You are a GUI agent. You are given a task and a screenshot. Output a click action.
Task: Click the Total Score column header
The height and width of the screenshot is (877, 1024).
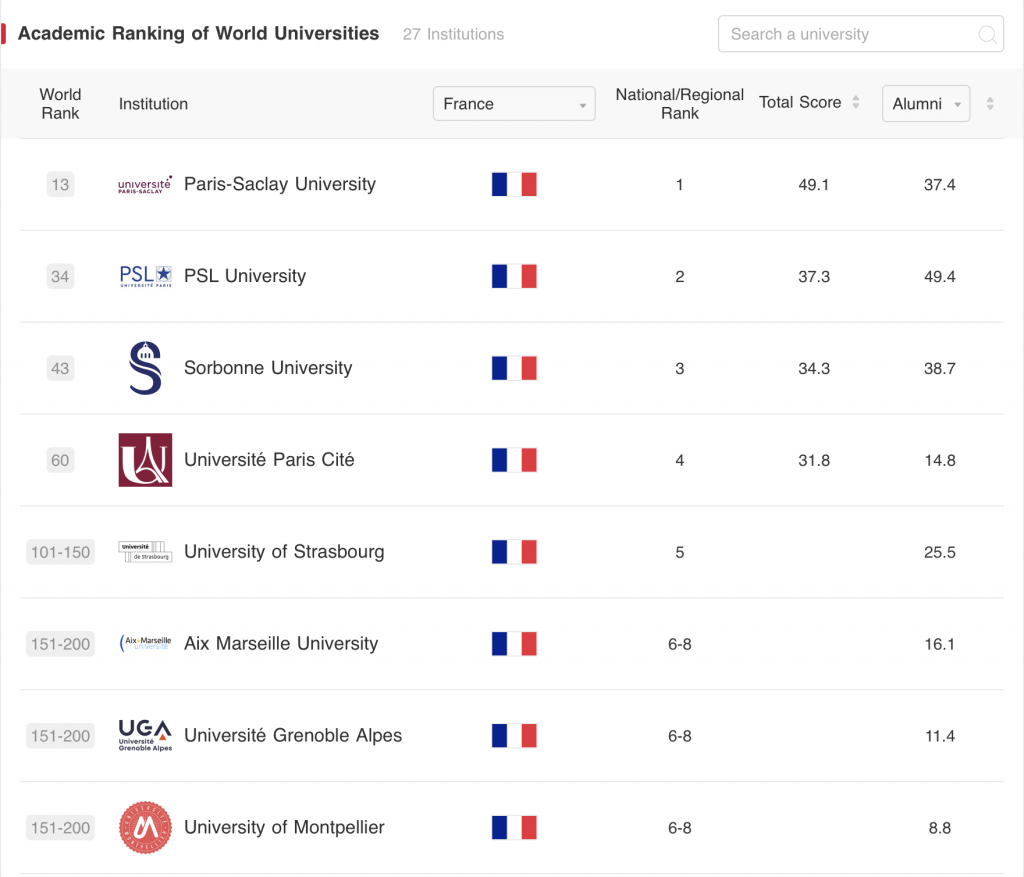pos(800,103)
